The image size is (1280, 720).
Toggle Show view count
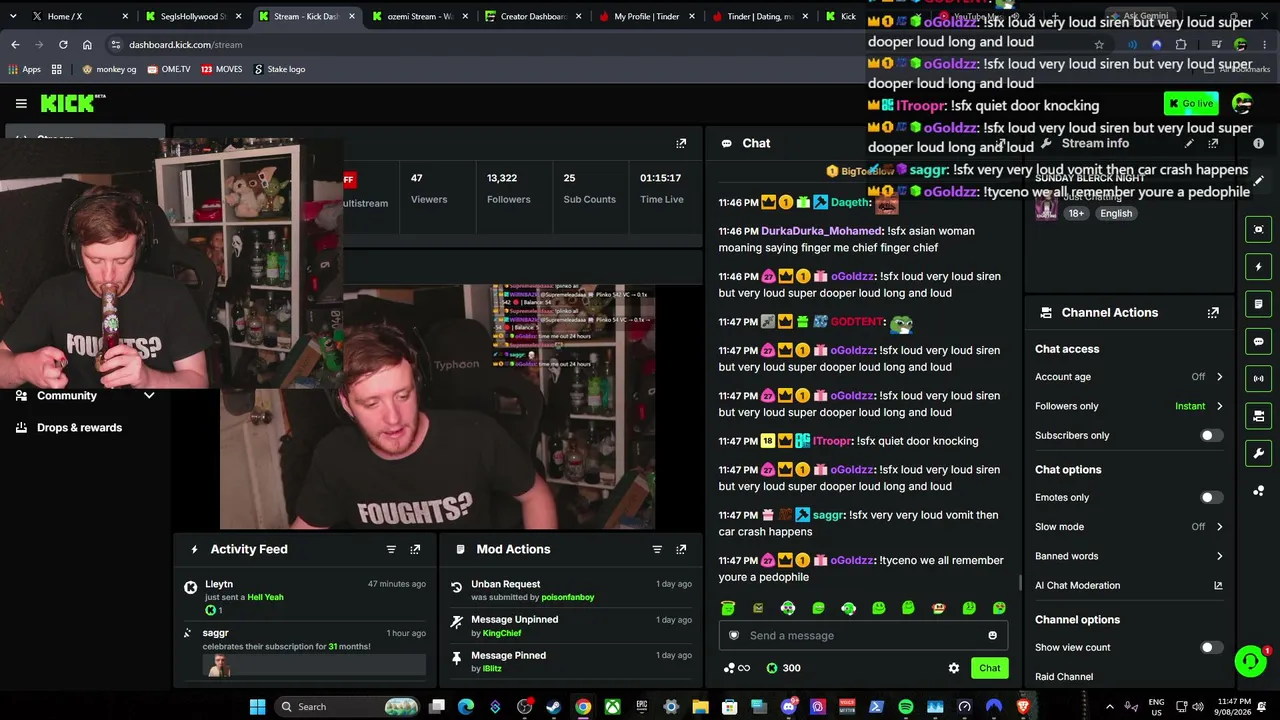(1211, 647)
